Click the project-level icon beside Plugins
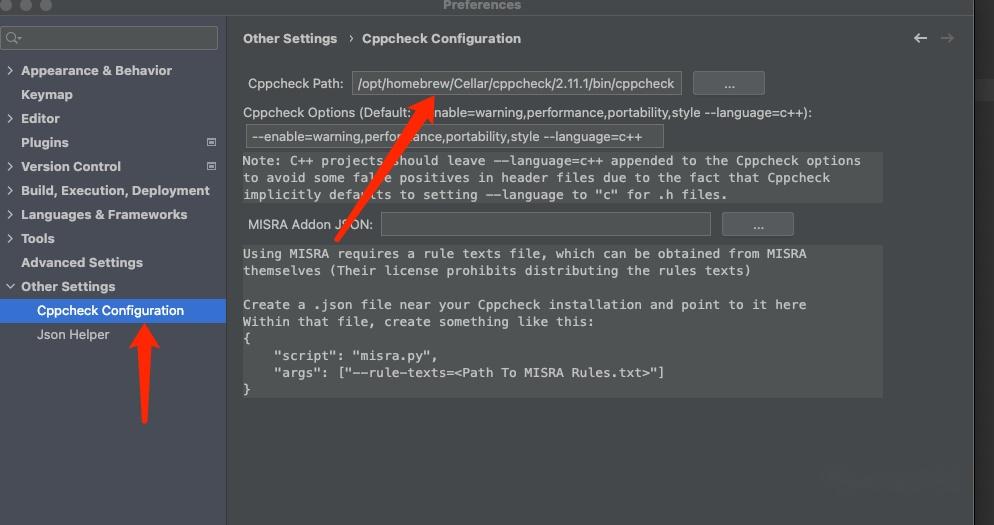 click(211, 143)
